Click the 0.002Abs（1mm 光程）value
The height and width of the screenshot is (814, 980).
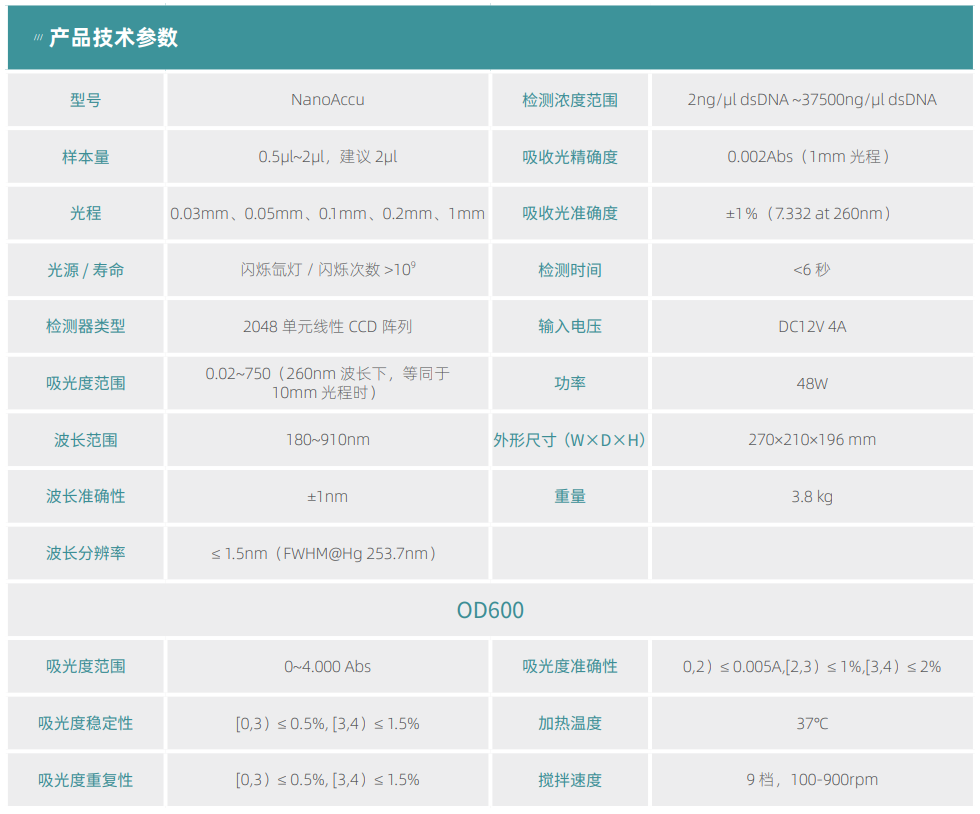click(x=810, y=157)
